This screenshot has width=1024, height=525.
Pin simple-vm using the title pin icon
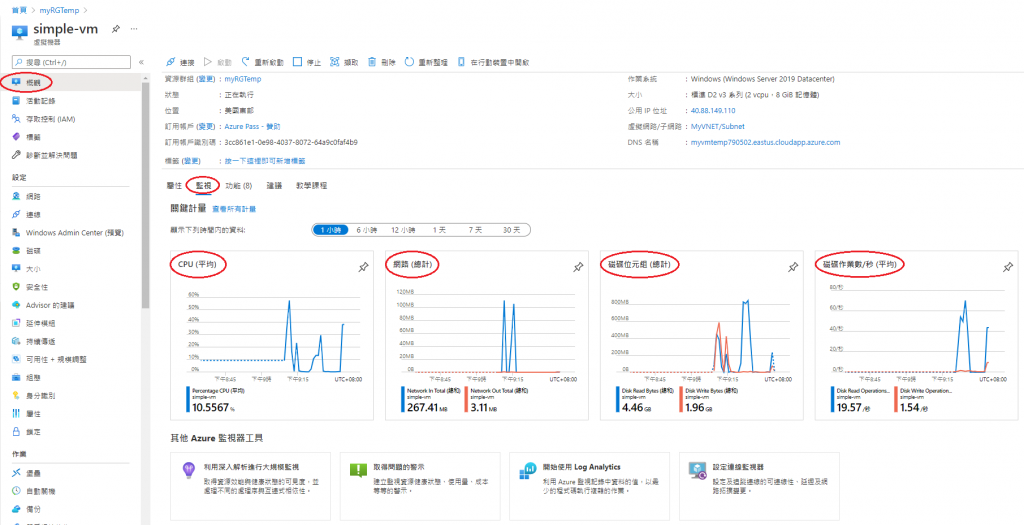point(116,29)
